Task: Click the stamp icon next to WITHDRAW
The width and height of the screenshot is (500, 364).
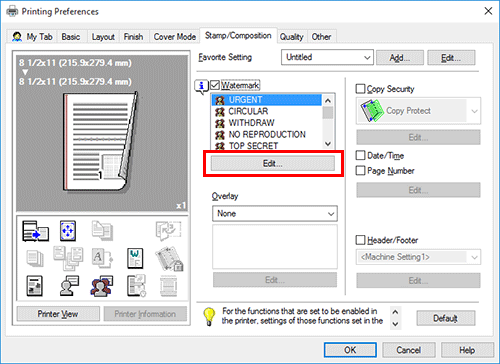Action: [220, 123]
